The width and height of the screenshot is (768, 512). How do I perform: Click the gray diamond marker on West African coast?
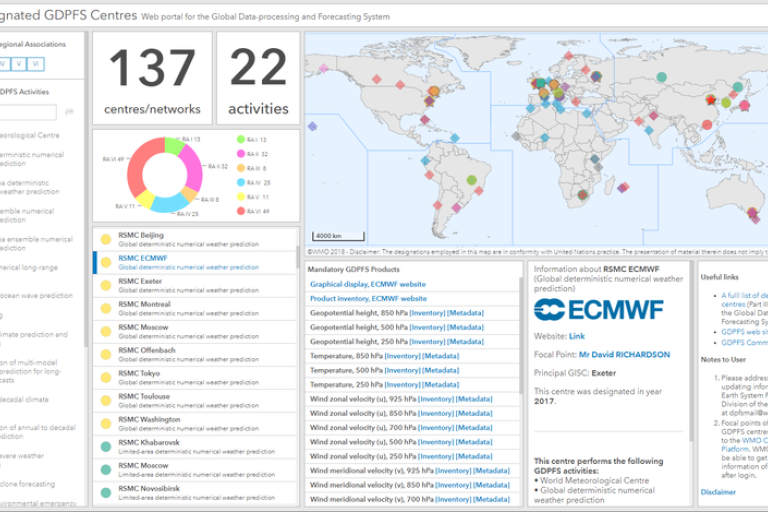pyautogui.click(x=516, y=136)
